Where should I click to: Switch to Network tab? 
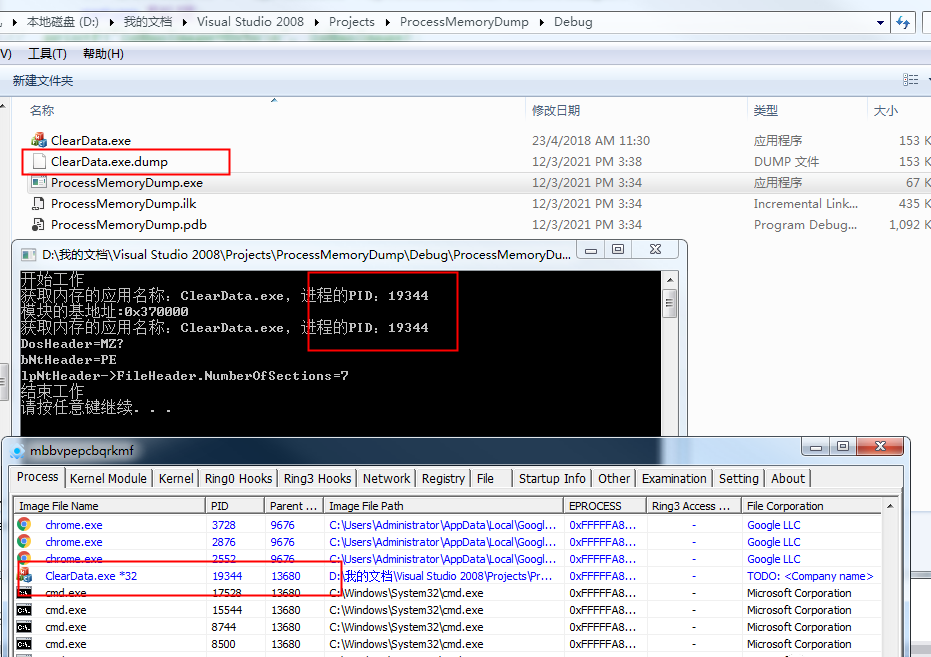pos(387,478)
